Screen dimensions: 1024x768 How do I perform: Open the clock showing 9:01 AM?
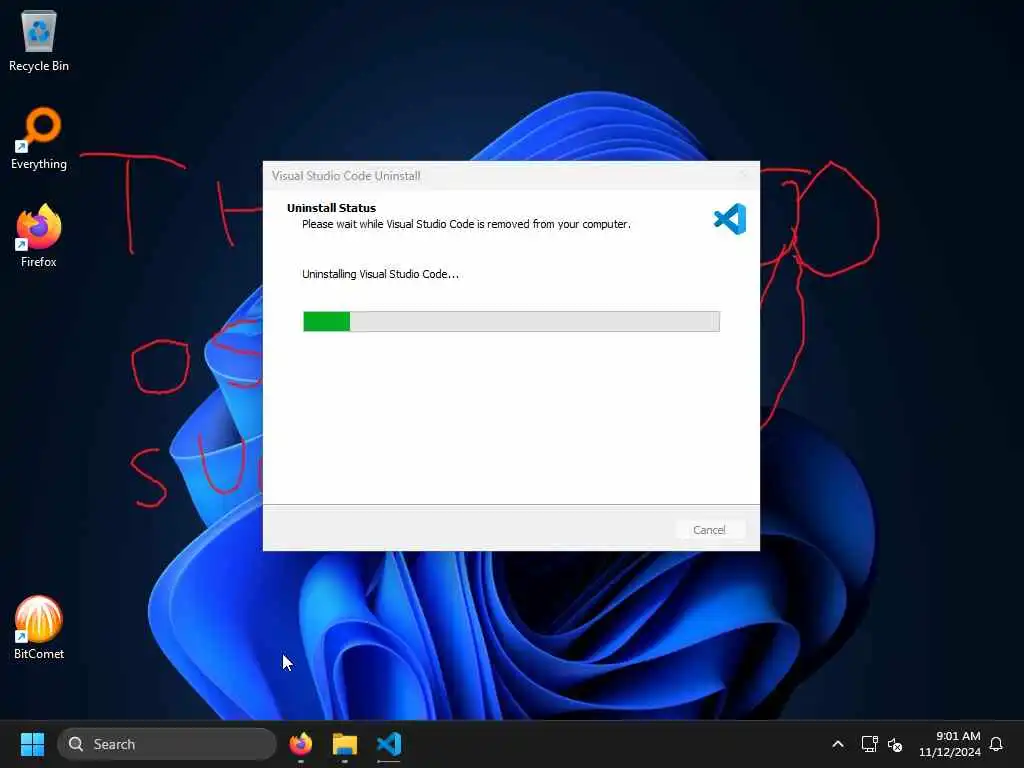pos(950,744)
